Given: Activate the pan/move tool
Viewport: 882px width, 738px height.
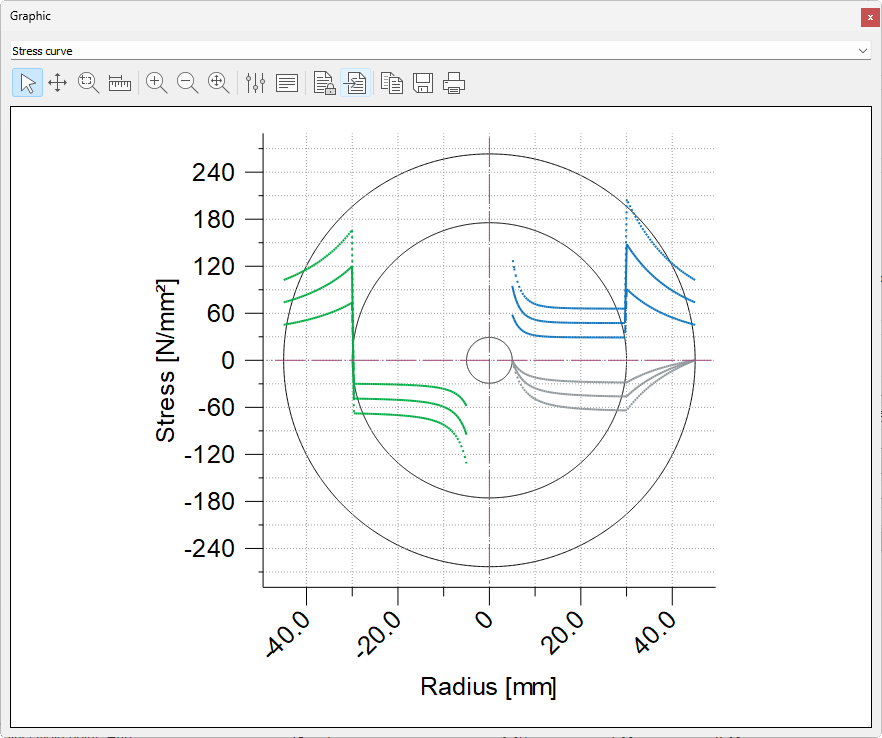Looking at the screenshot, I should (x=57, y=83).
